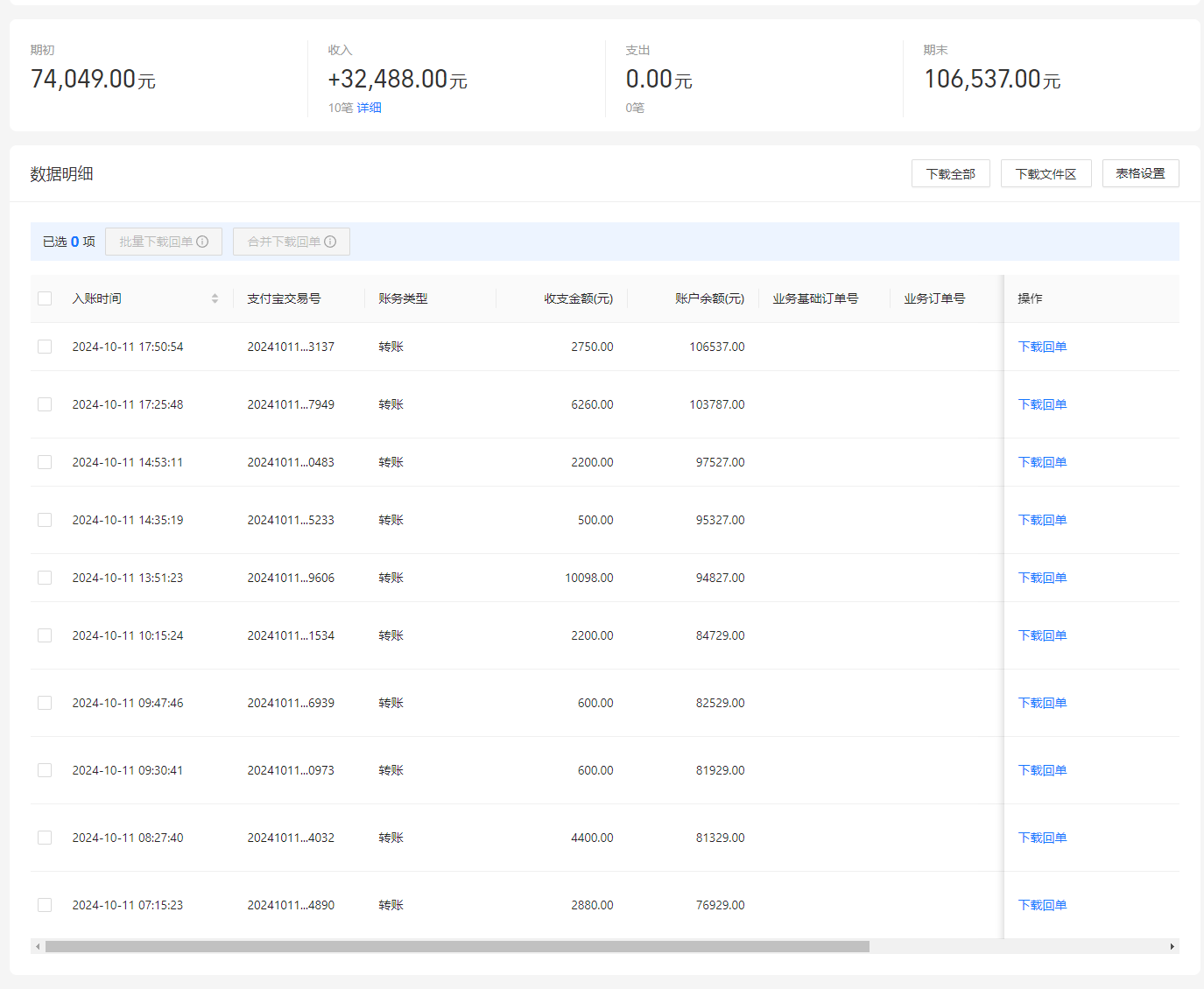Check the row dated 2024-10-11 09:30:41
Screen dimensions: 1204x989
[x=45, y=770]
